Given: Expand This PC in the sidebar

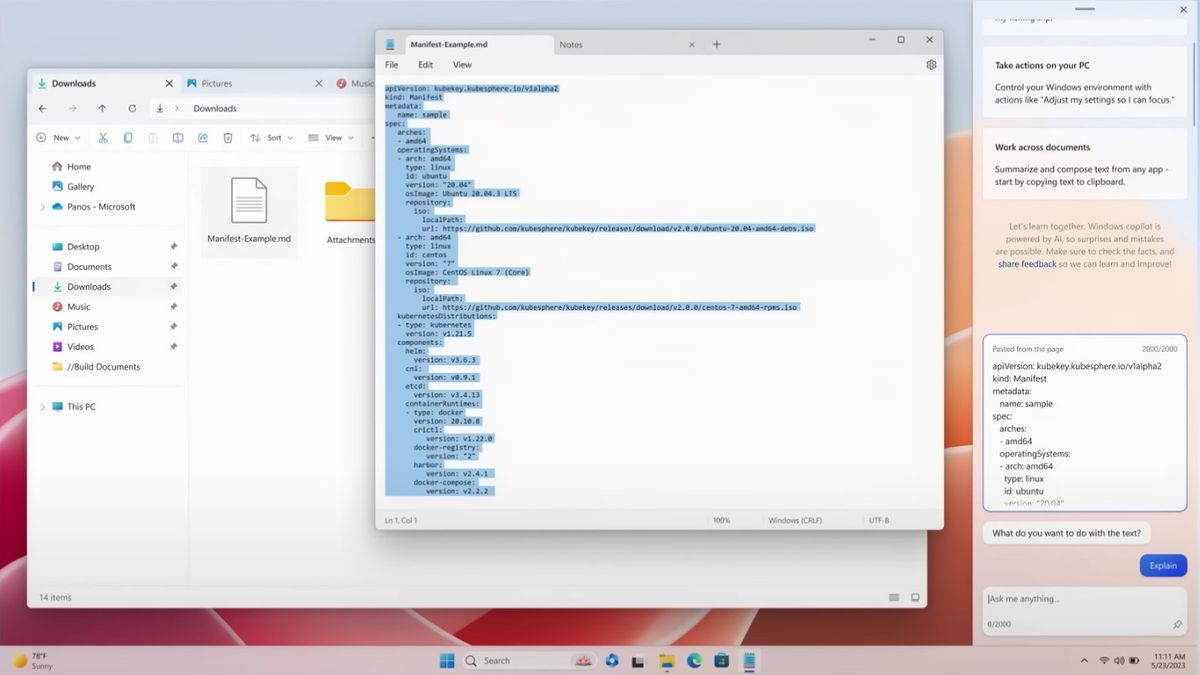Looking at the screenshot, I should tap(42, 406).
